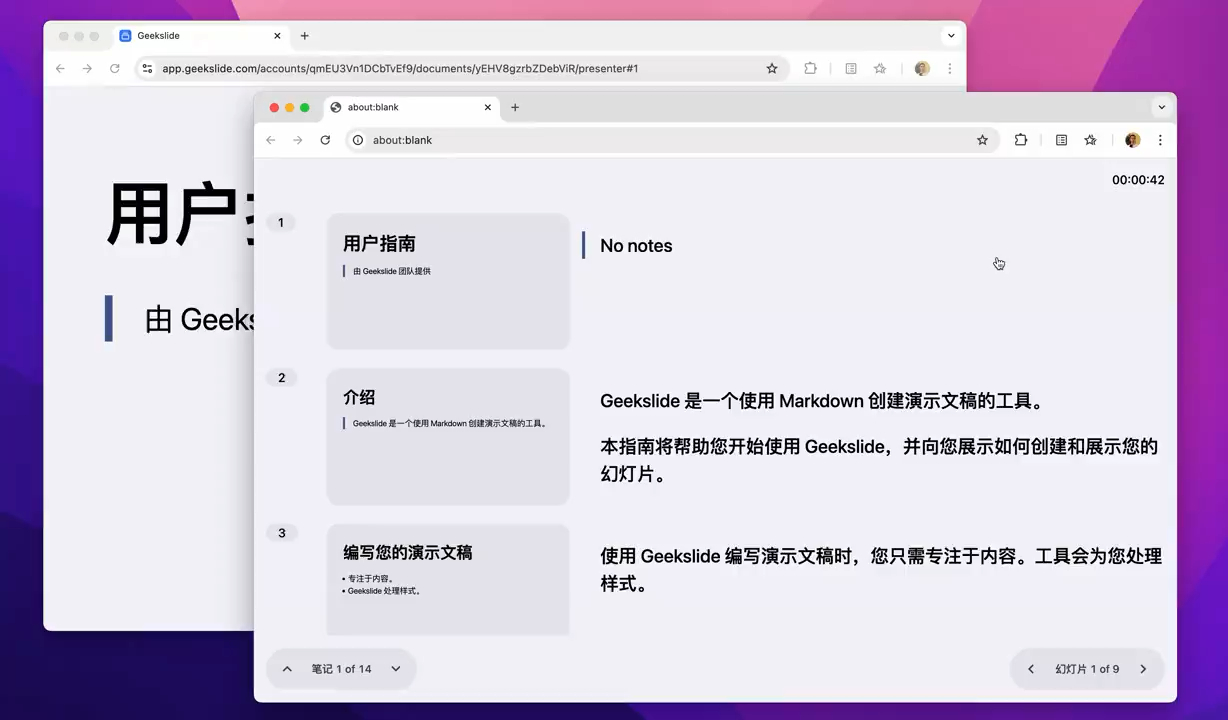Click note 'Geekslide 是一个使用 Markdown 创建演示文稿的工具'
The height and width of the screenshot is (720, 1228).
tap(822, 401)
